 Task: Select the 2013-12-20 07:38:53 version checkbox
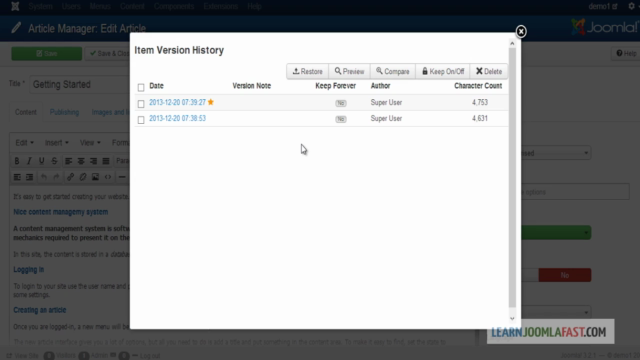[141, 120]
